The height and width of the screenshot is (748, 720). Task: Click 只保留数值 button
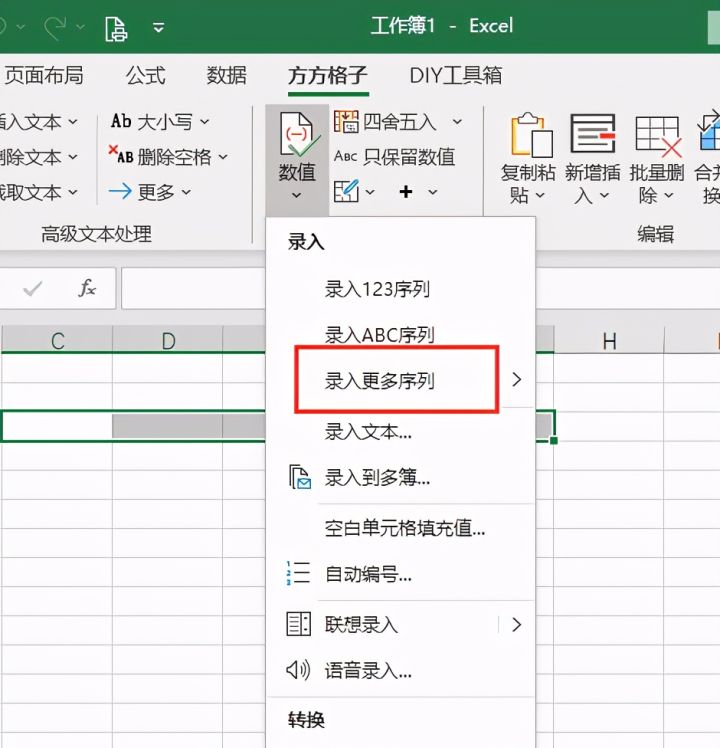coord(394,156)
